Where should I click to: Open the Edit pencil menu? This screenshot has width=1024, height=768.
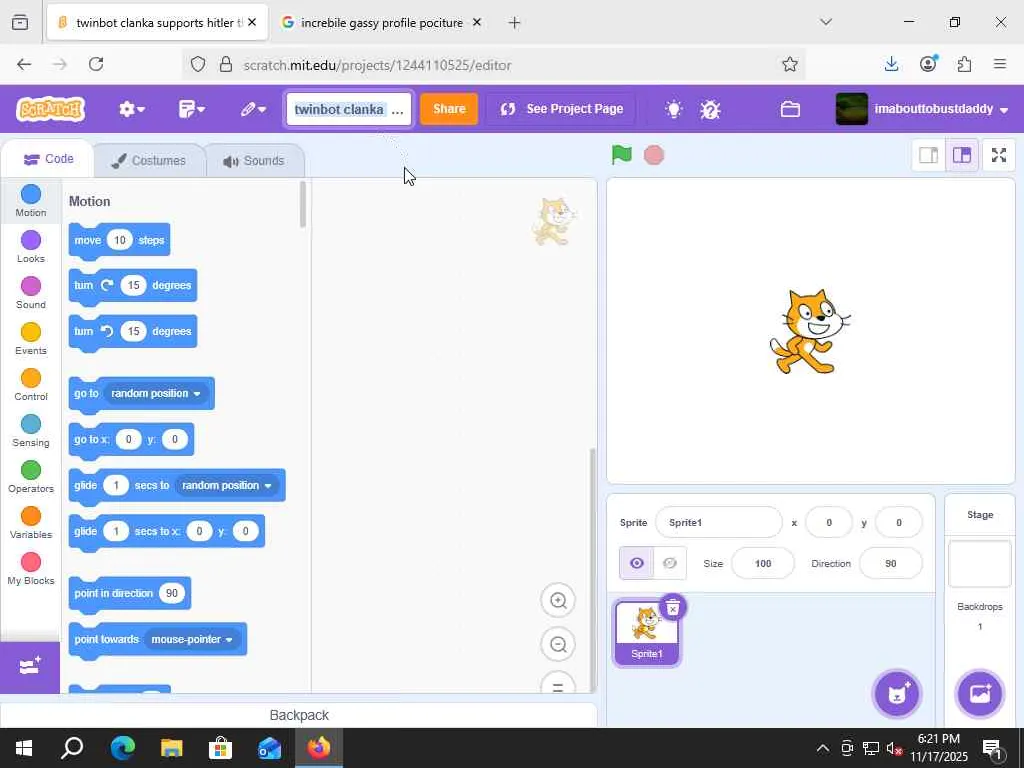[x=253, y=109]
